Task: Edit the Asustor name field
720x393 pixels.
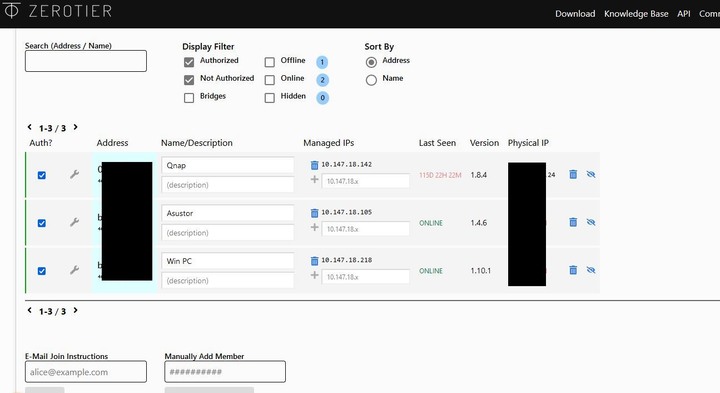Action: click(227, 213)
